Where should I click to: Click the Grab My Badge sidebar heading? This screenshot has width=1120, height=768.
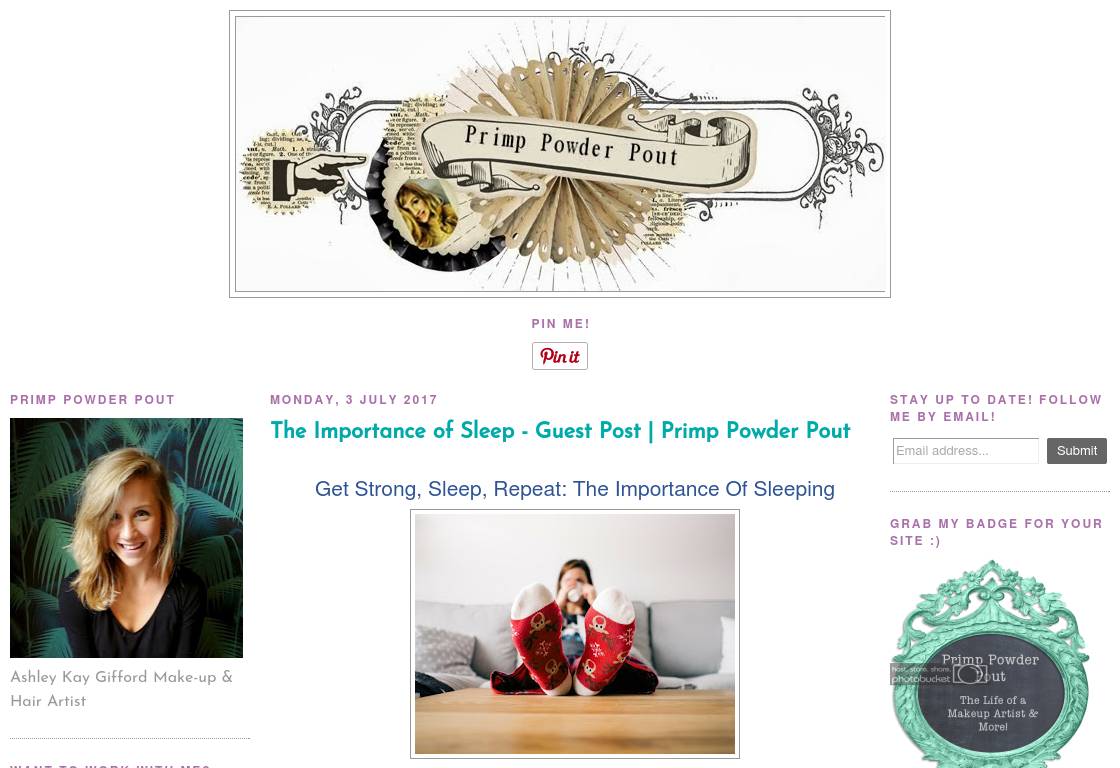(996, 532)
